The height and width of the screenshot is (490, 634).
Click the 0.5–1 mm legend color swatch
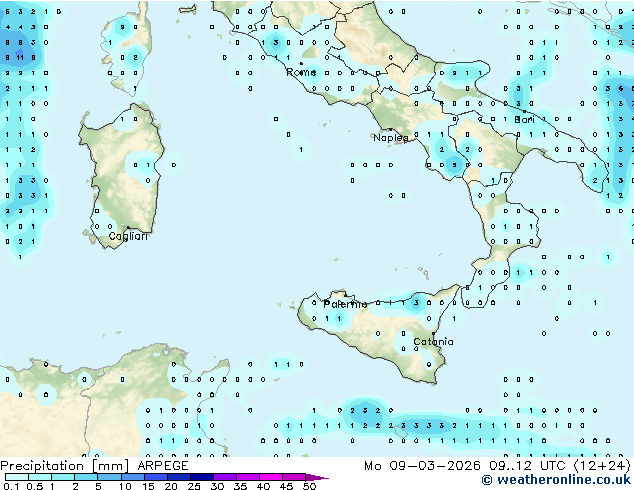point(40,477)
